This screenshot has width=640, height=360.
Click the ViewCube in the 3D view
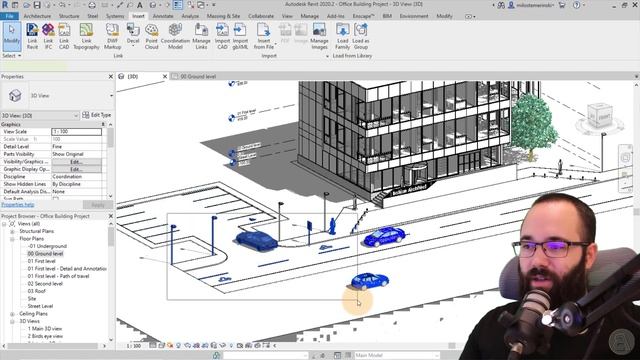[x=599, y=117]
